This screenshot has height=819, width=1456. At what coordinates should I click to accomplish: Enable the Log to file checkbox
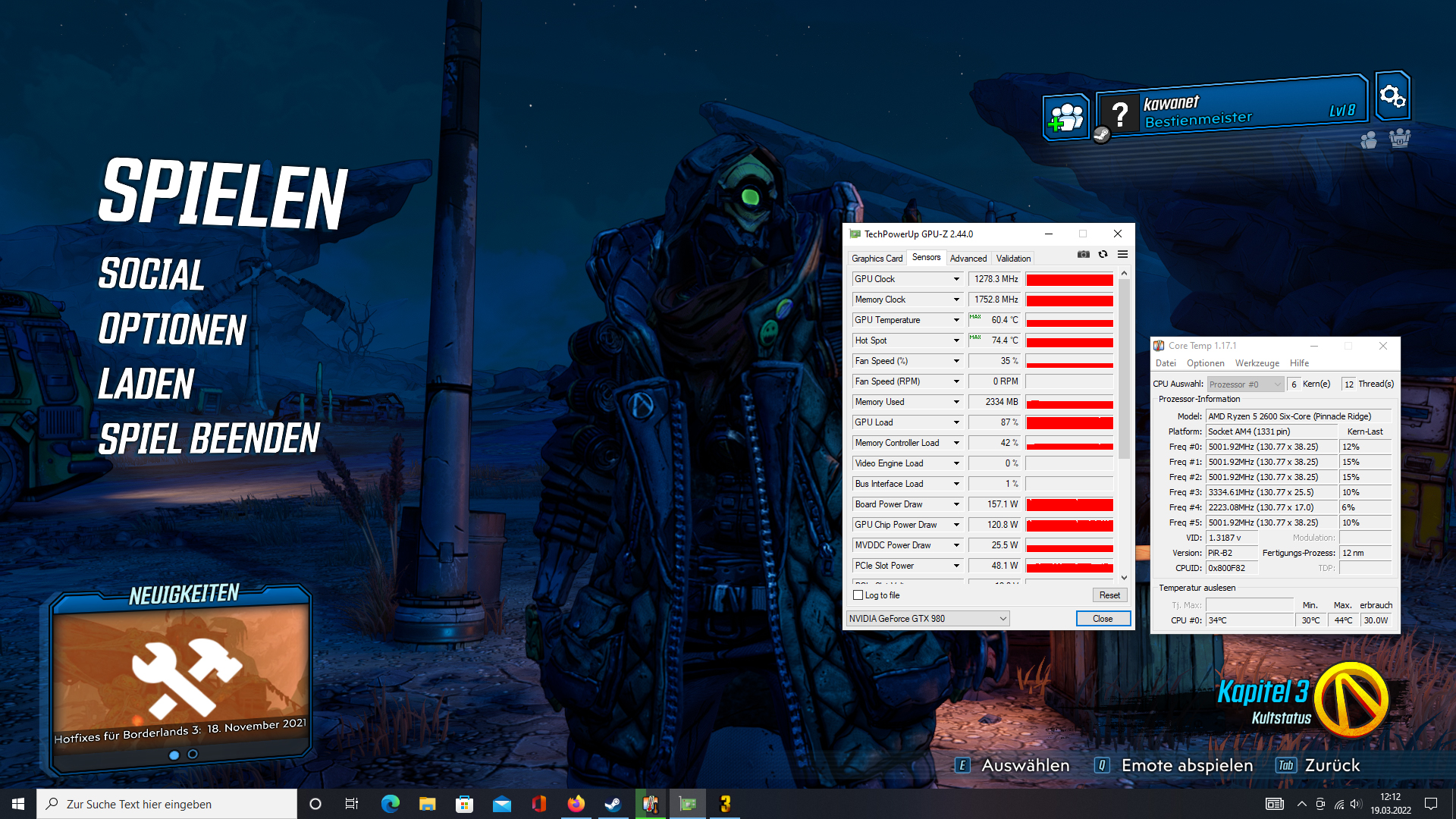[x=858, y=595]
